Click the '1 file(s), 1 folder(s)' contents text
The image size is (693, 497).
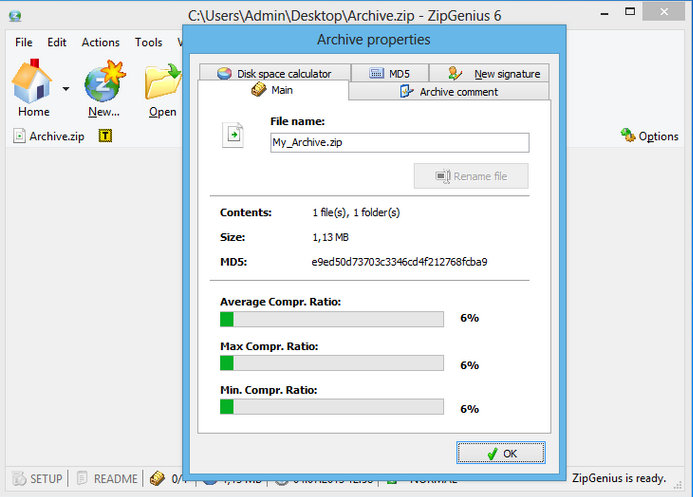coord(356,212)
